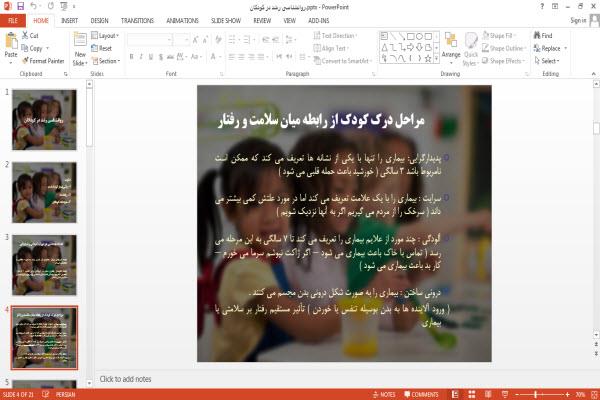Open the Align Text dropdown
Screen dimensions: 600x400
pyautogui.click(x=331, y=48)
